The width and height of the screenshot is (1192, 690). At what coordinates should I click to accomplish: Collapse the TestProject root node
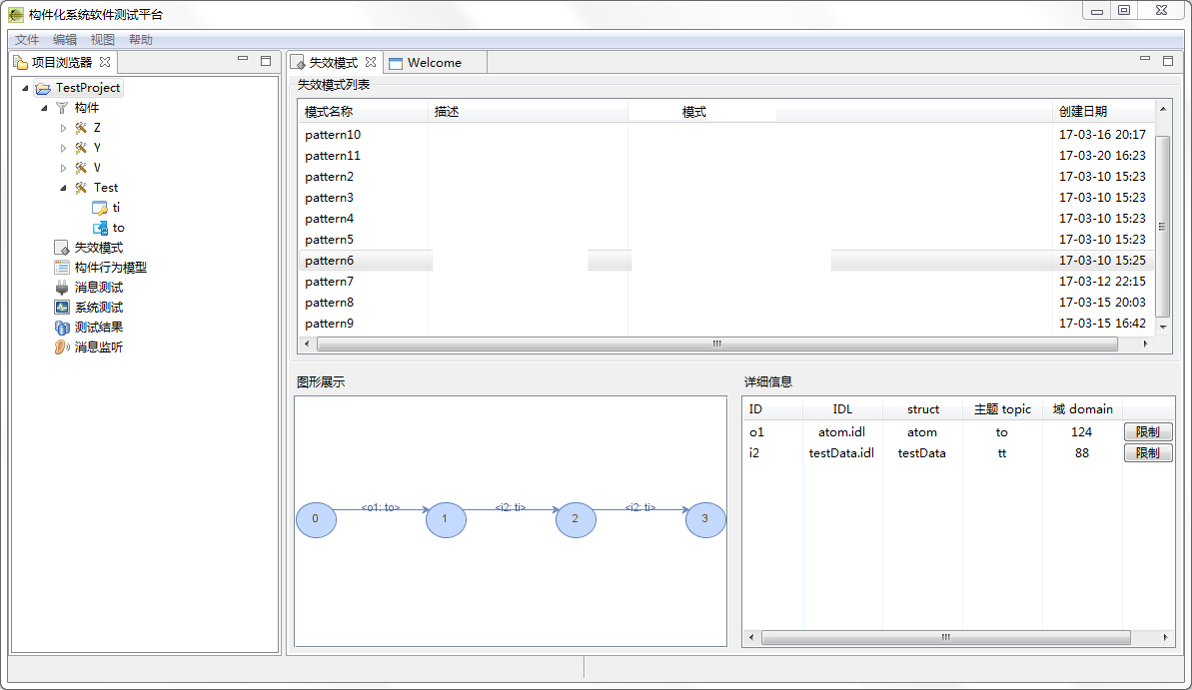(x=25, y=88)
